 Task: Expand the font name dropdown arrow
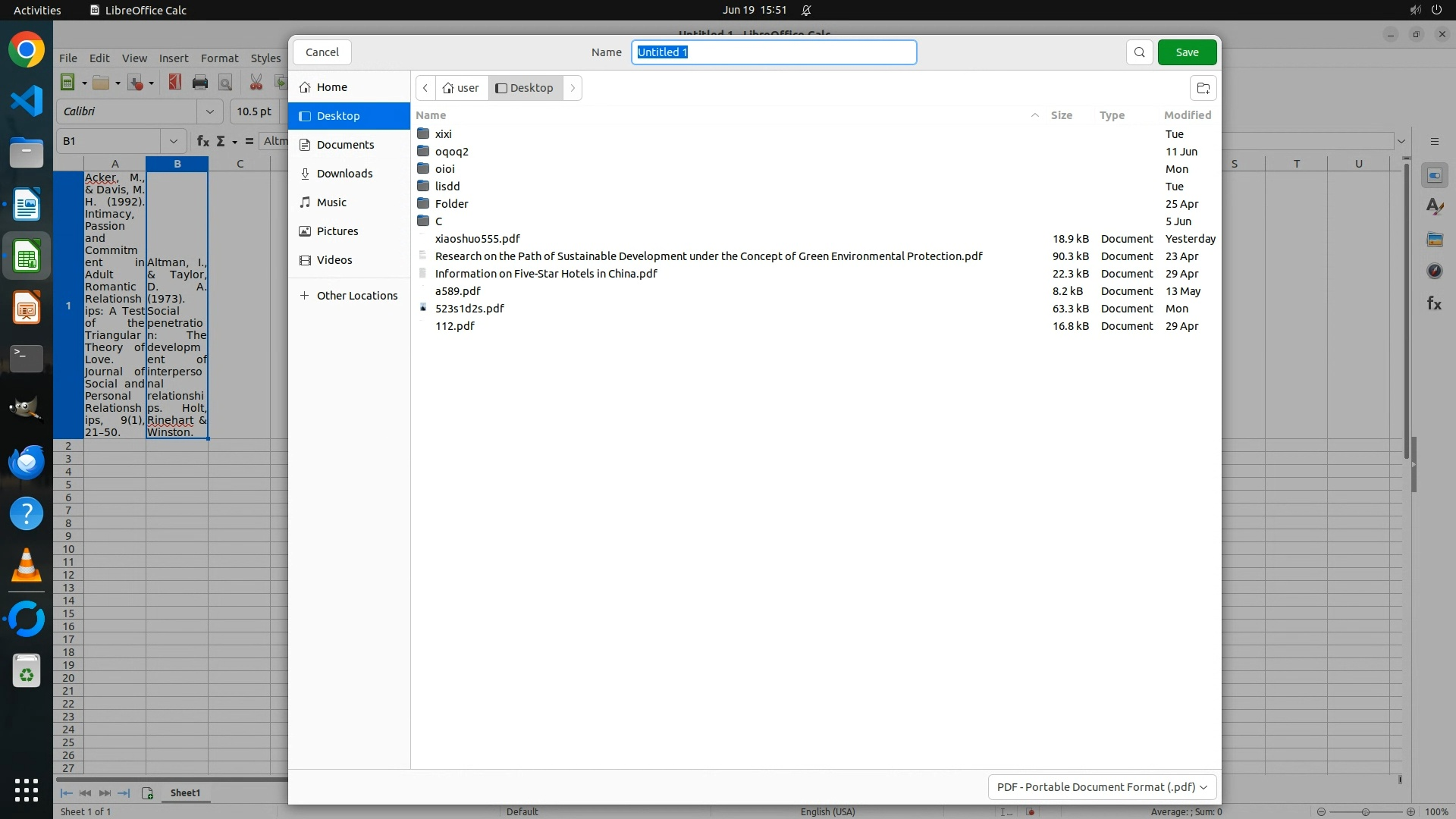(x=210, y=111)
